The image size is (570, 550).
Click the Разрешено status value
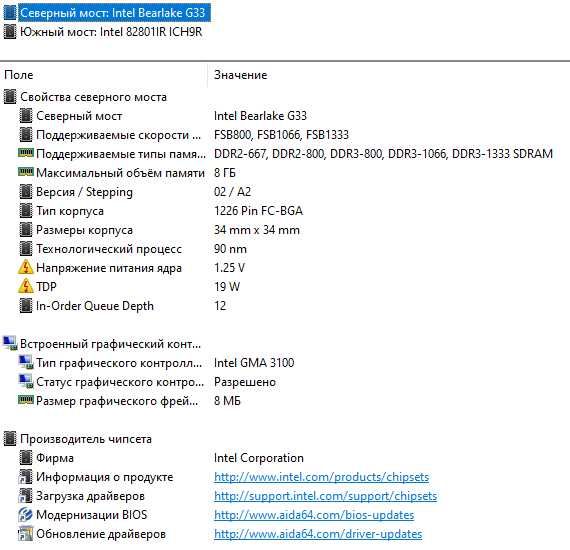click(x=245, y=382)
